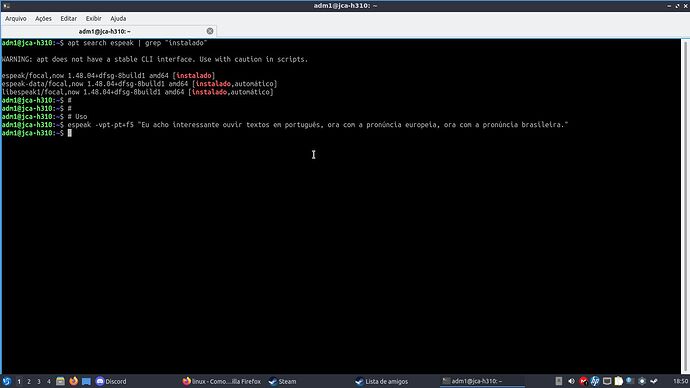The height and width of the screenshot is (388, 690).
Task: Open the Steam tray icon
Action: pos(654,381)
